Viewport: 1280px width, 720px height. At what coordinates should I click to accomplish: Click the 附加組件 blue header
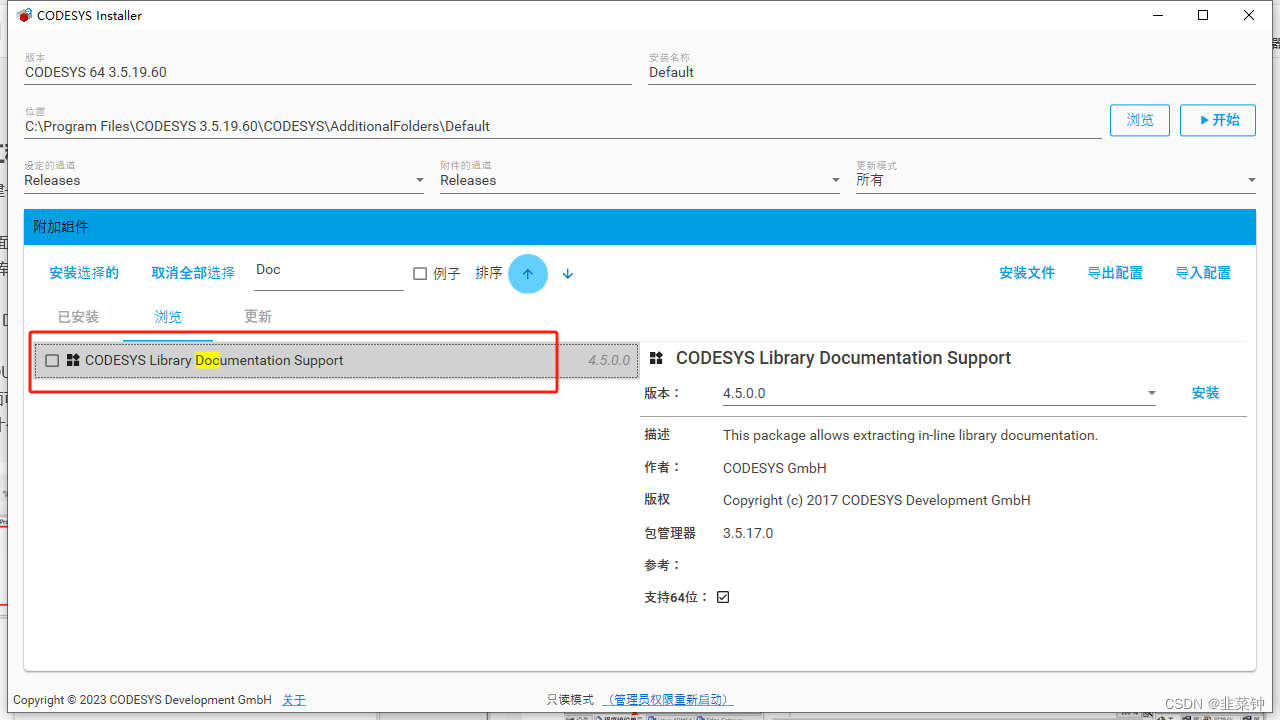pyautogui.click(x=640, y=227)
